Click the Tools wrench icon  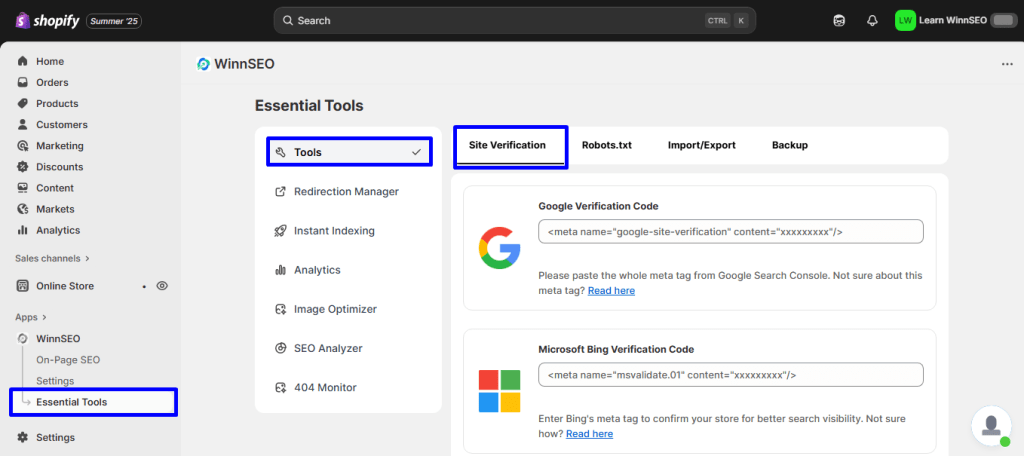(281, 152)
